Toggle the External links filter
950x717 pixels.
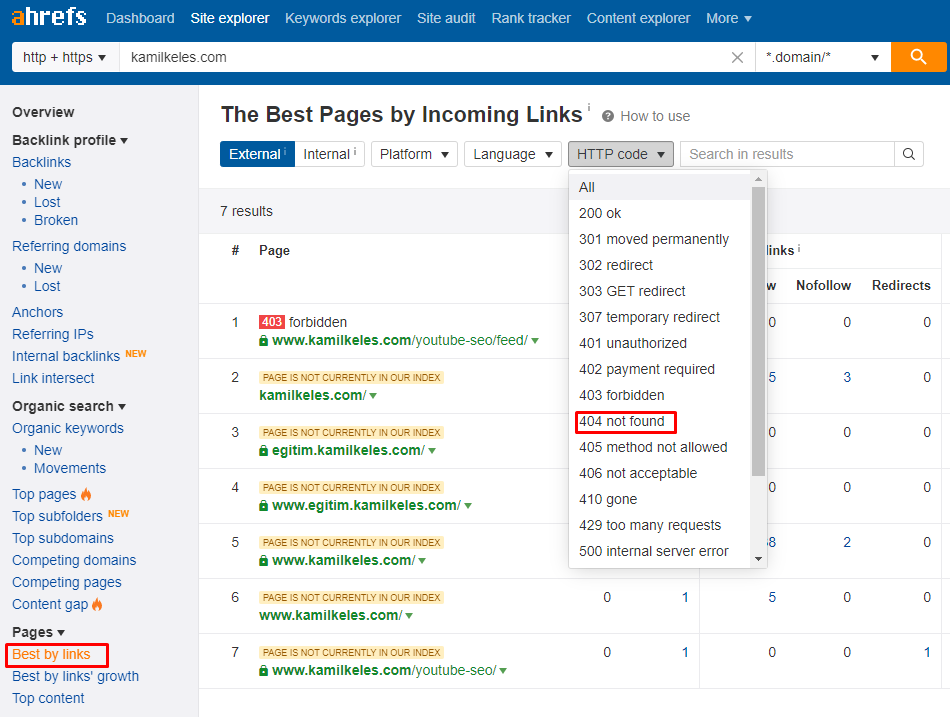point(257,154)
